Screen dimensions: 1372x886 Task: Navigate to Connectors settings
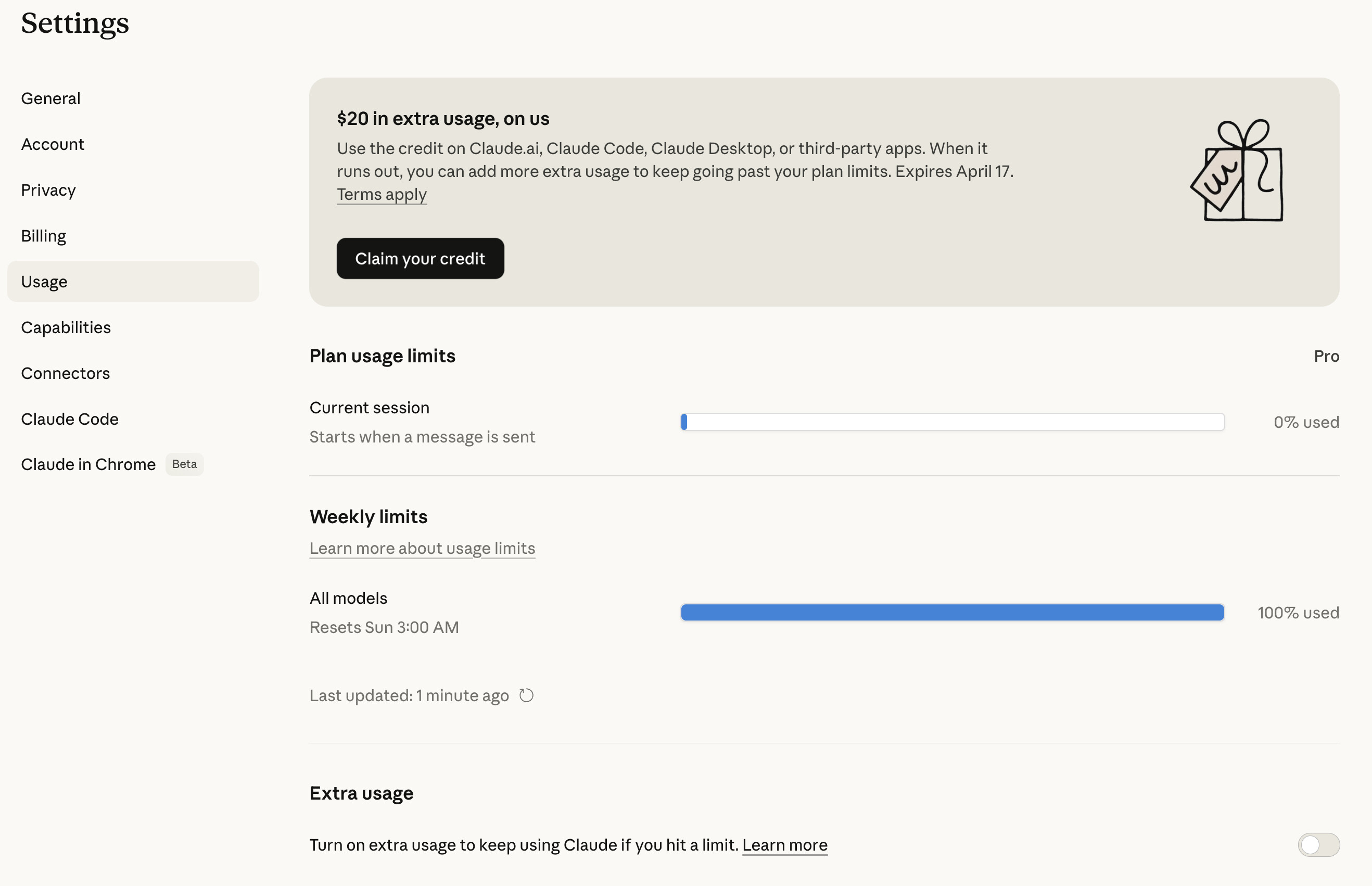pyautogui.click(x=65, y=373)
